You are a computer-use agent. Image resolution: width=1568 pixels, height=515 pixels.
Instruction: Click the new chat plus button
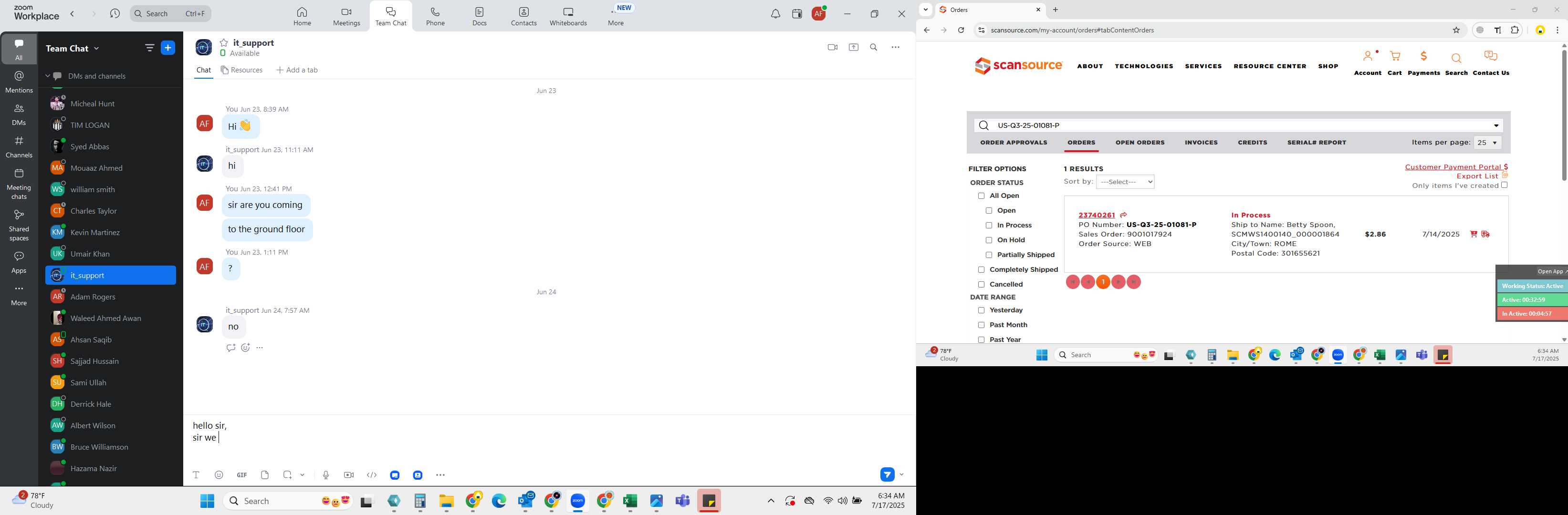[x=168, y=48]
